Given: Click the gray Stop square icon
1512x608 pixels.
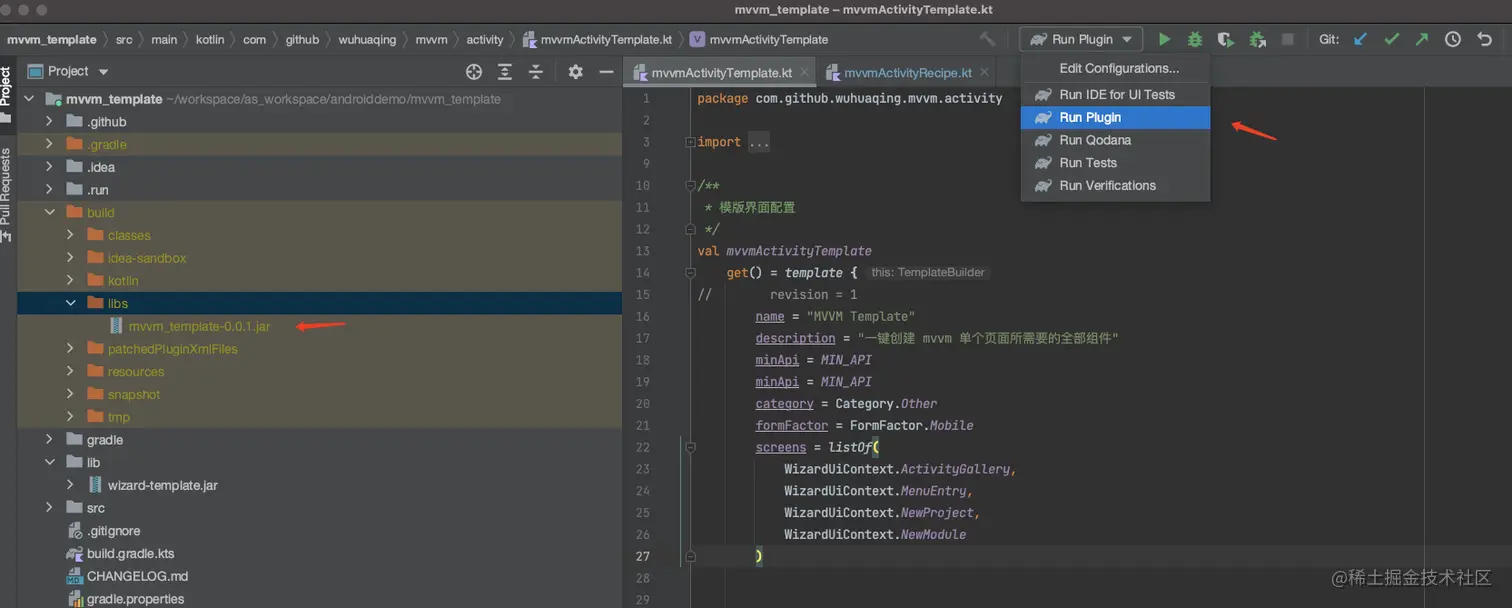Looking at the screenshot, I should click(1288, 39).
